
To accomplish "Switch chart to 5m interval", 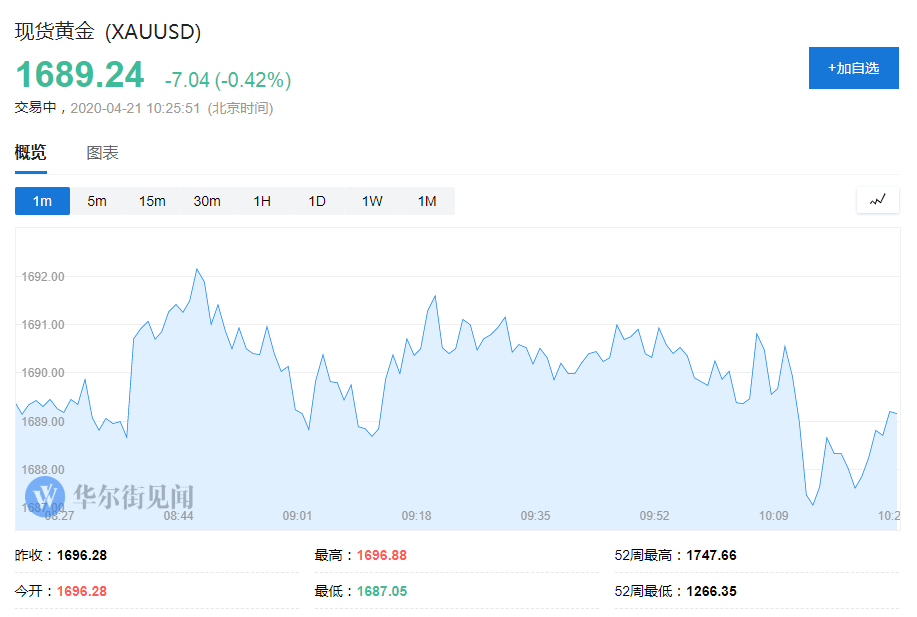I will click(x=97, y=201).
